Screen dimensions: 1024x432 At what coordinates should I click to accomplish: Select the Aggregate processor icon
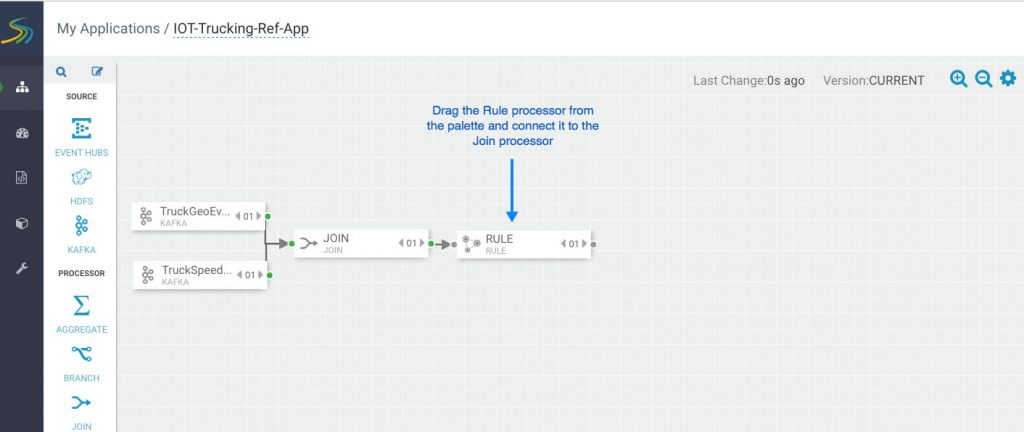tap(81, 306)
